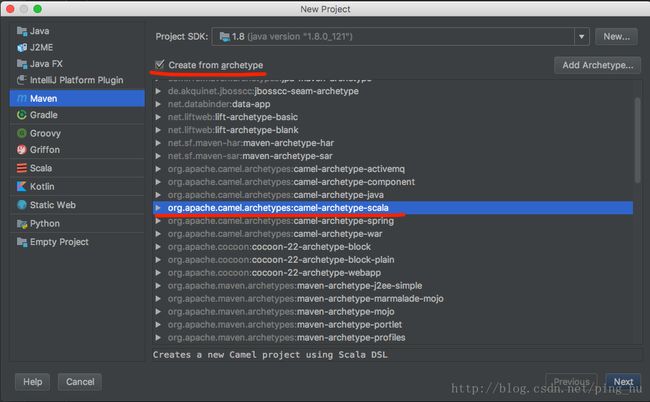Select Scala in the project type list

point(77,168)
